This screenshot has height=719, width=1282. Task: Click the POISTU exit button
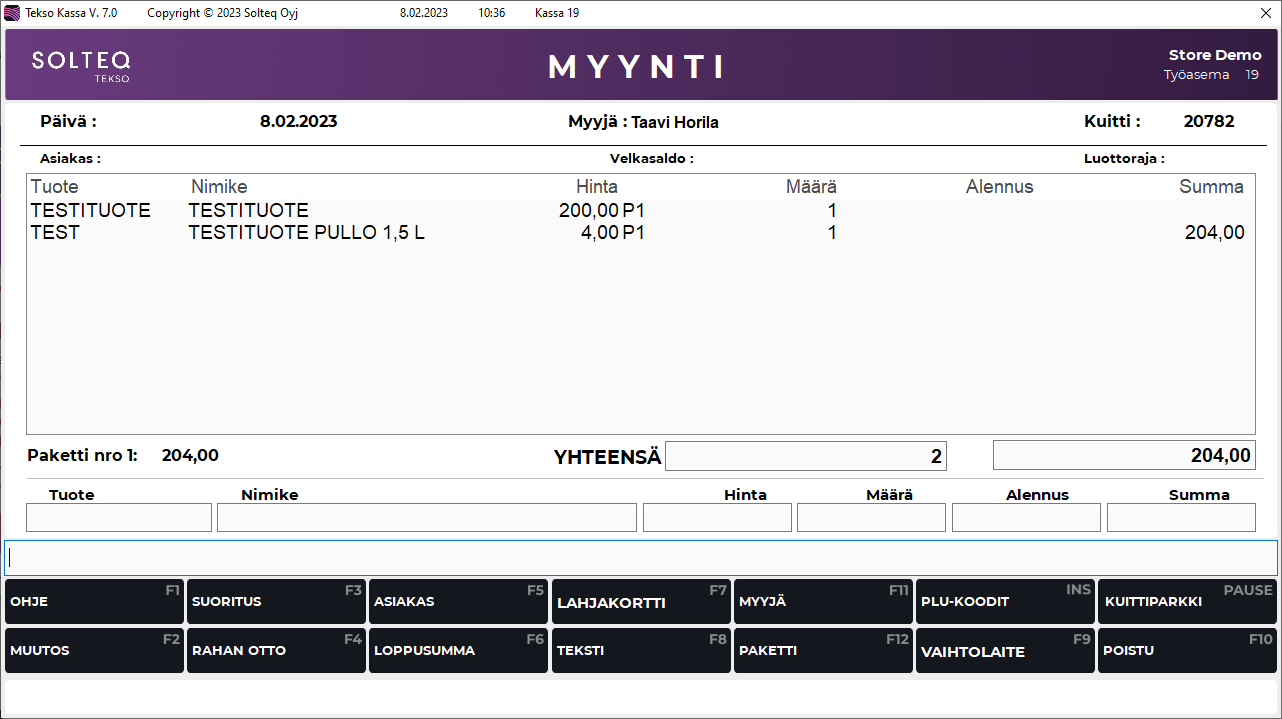point(1187,651)
